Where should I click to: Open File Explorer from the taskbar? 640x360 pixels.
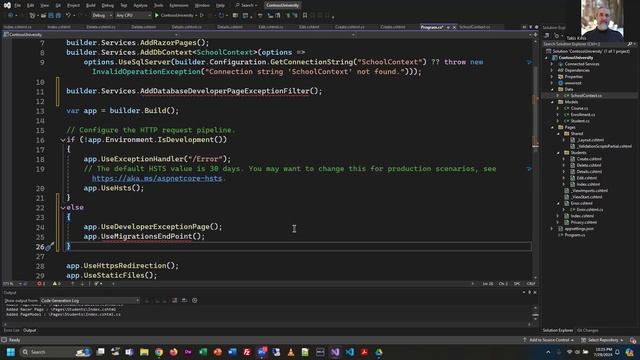[x=144, y=352]
